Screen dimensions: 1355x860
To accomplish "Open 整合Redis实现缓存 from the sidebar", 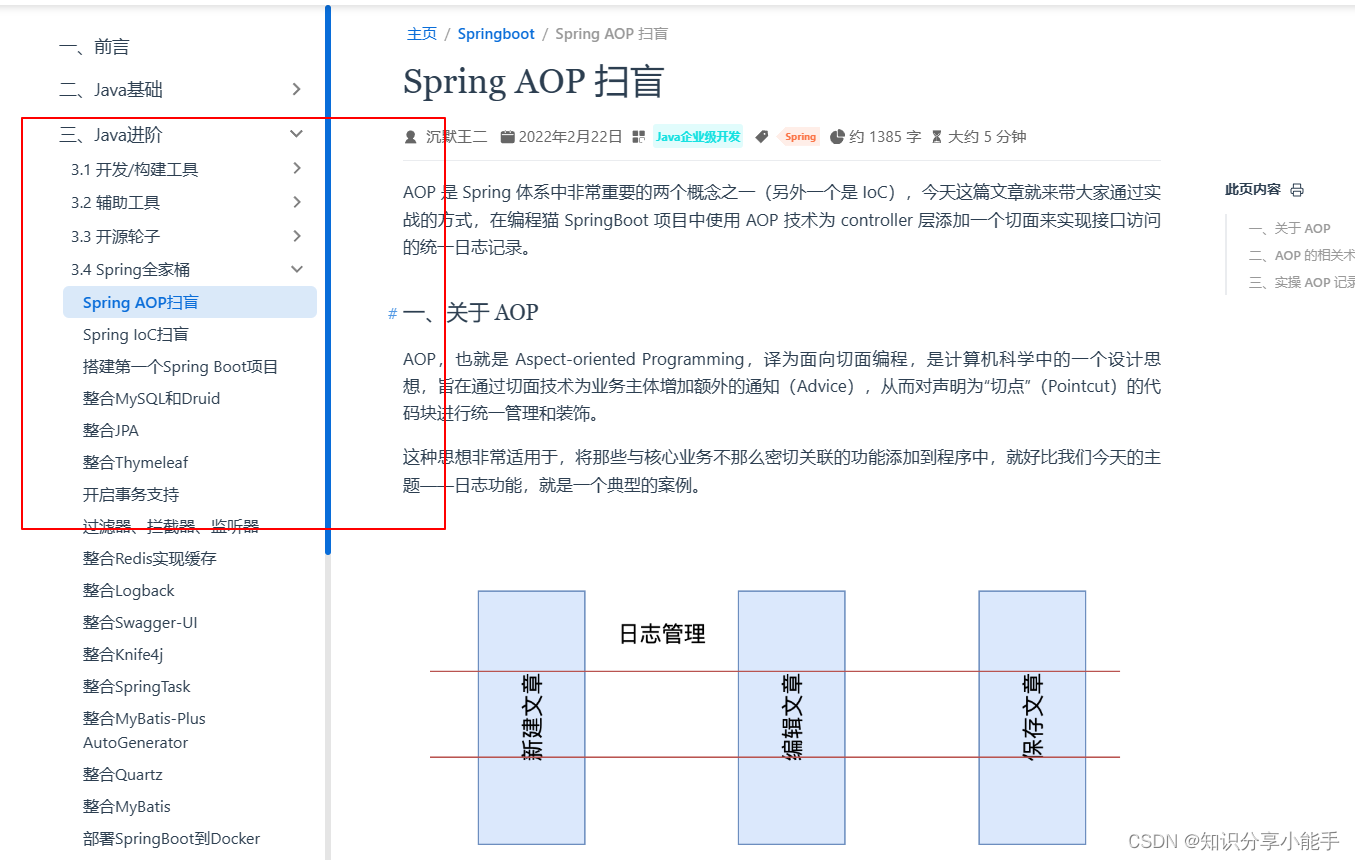I will click(150, 558).
